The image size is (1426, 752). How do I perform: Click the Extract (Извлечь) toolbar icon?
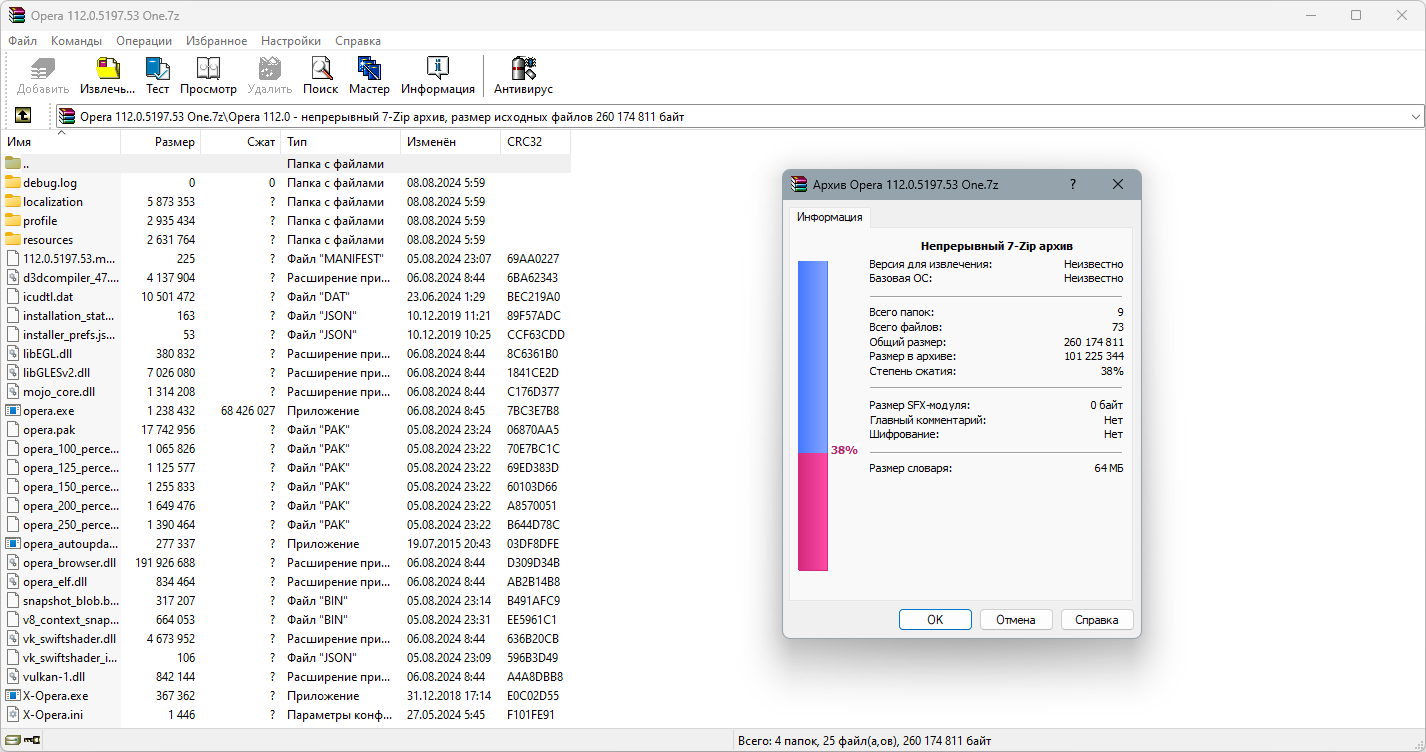click(x=107, y=69)
